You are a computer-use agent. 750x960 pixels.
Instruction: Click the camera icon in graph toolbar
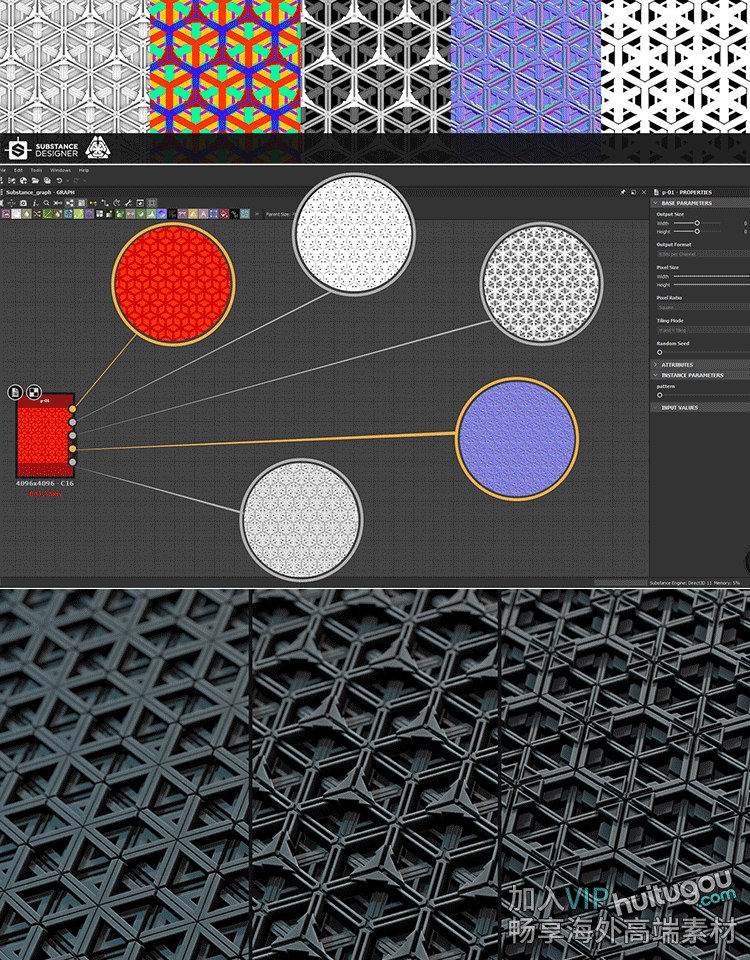[x=23, y=203]
